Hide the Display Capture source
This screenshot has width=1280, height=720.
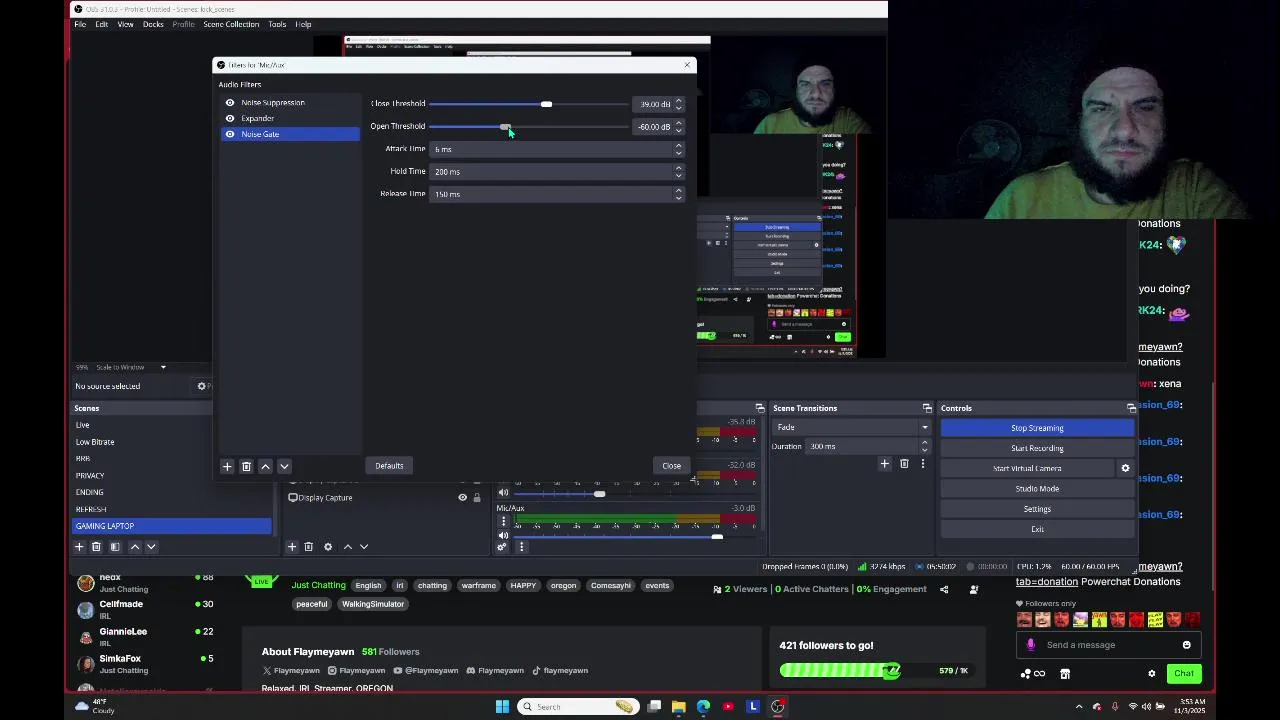(462, 497)
